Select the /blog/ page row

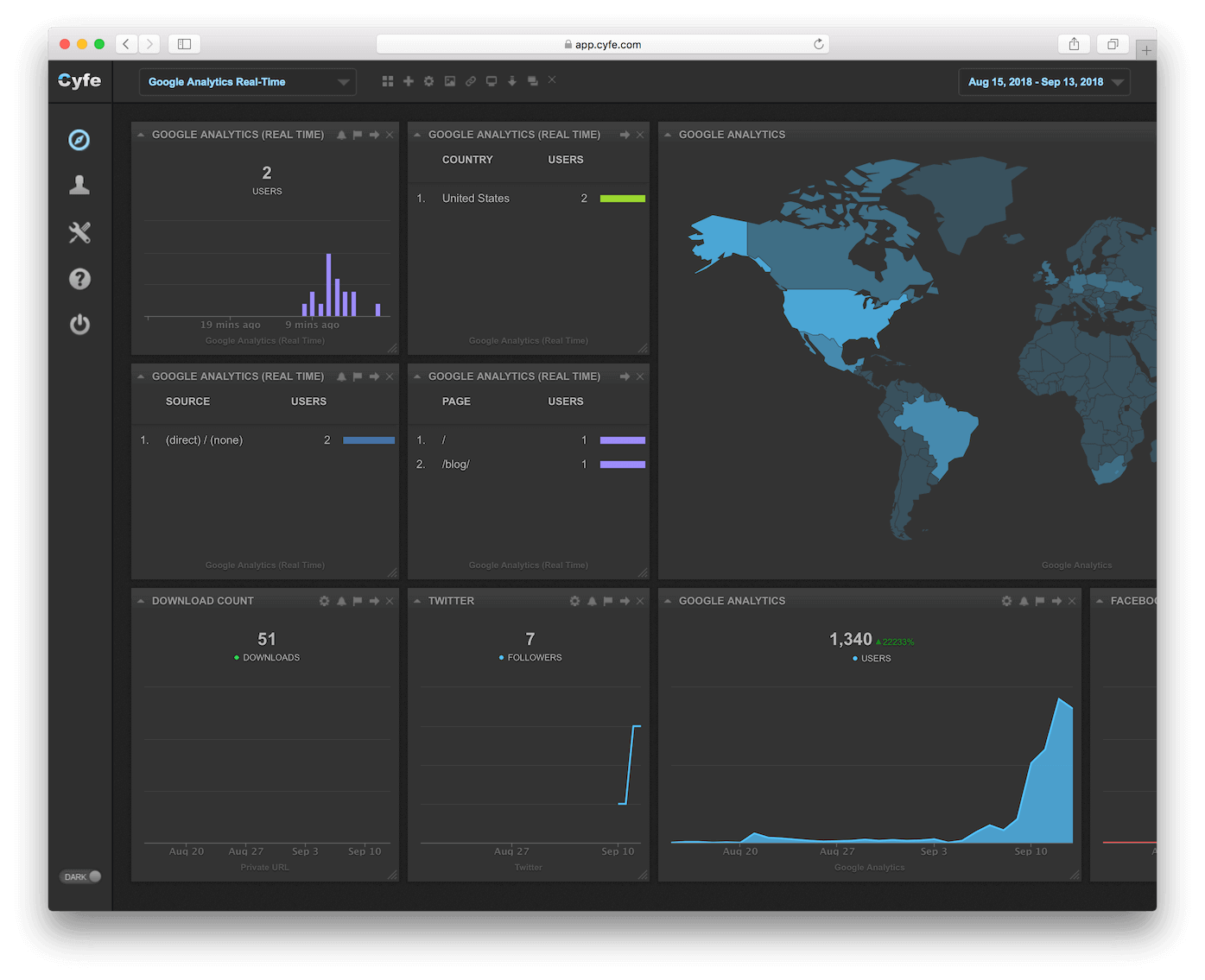pyautogui.click(x=529, y=465)
